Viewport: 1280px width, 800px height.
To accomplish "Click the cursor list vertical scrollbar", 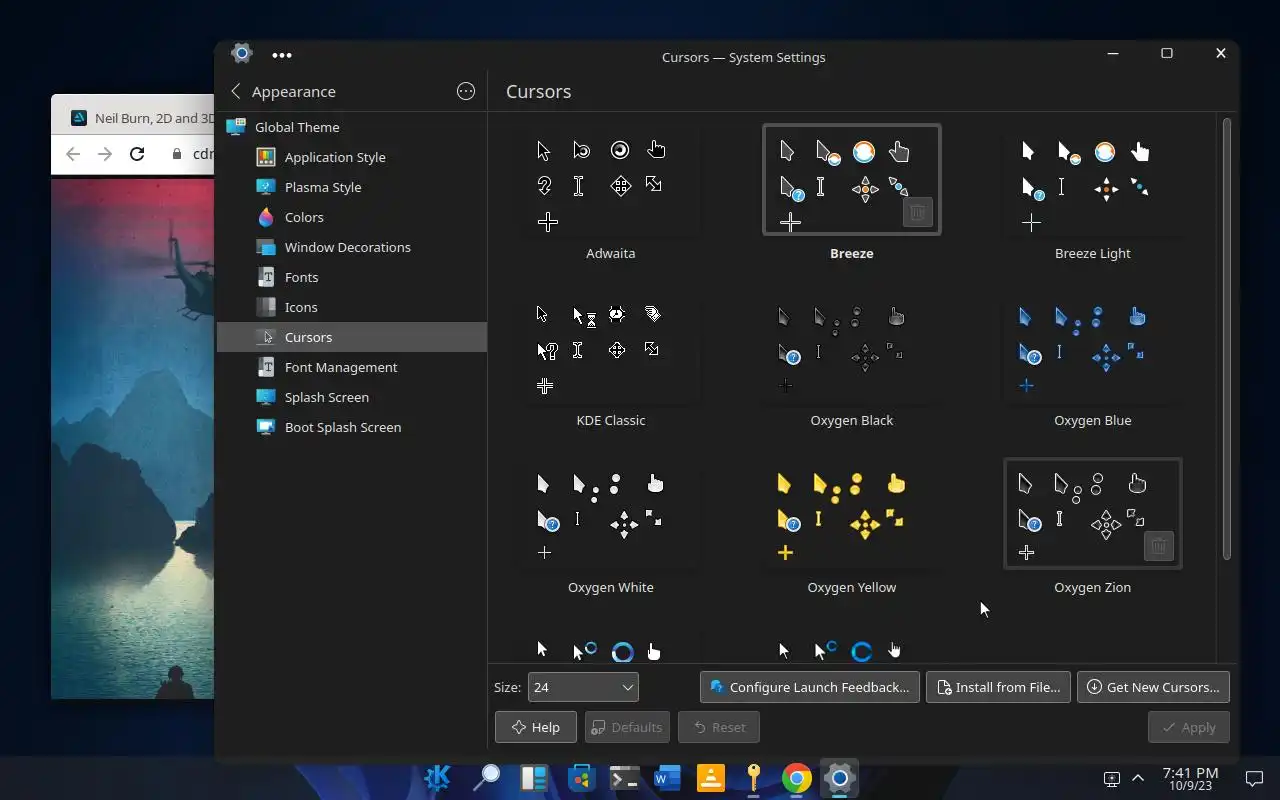I will (x=1227, y=339).
